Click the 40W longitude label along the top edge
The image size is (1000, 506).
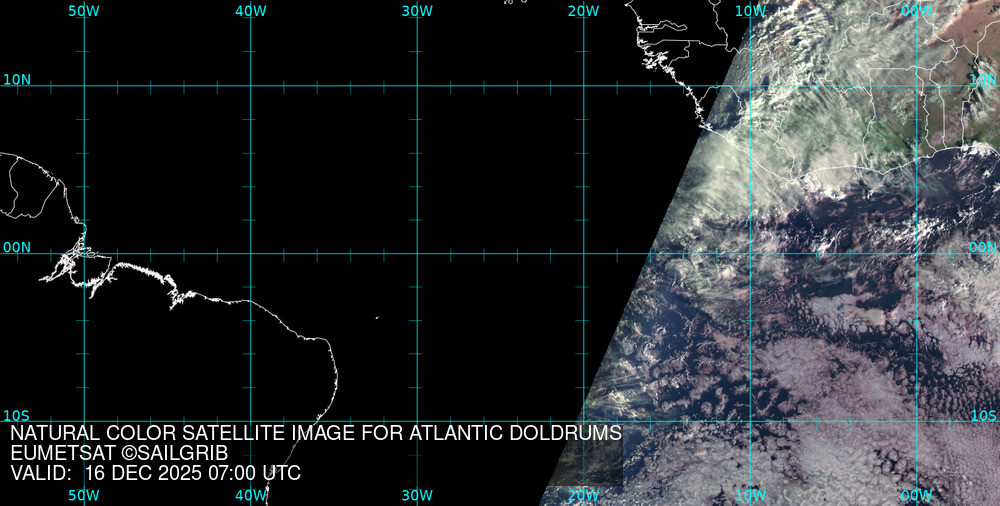tap(250, 11)
